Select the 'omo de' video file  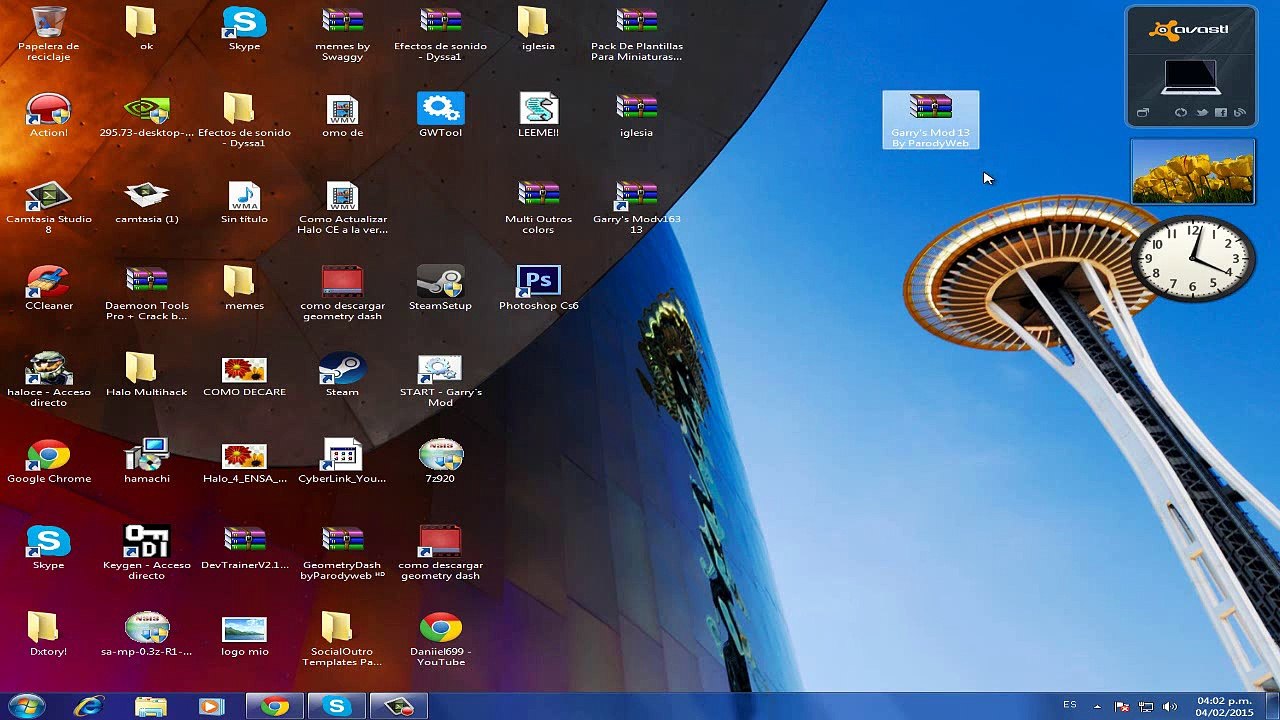click(342, 115)
